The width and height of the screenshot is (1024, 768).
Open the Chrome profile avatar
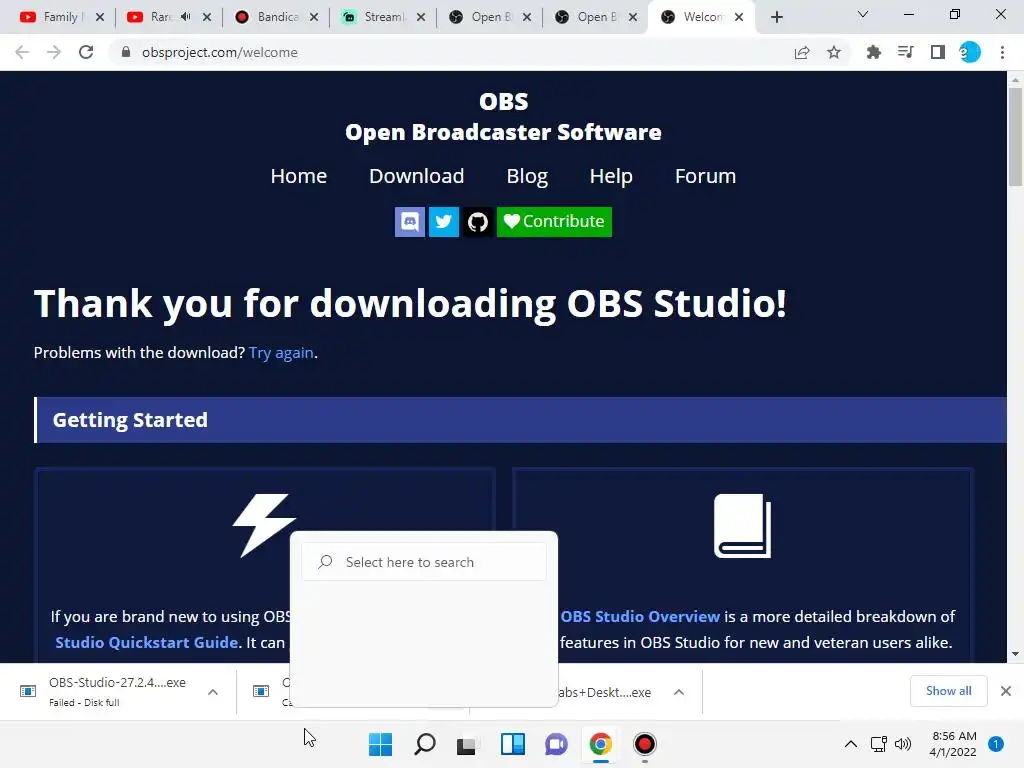[970, 52]
